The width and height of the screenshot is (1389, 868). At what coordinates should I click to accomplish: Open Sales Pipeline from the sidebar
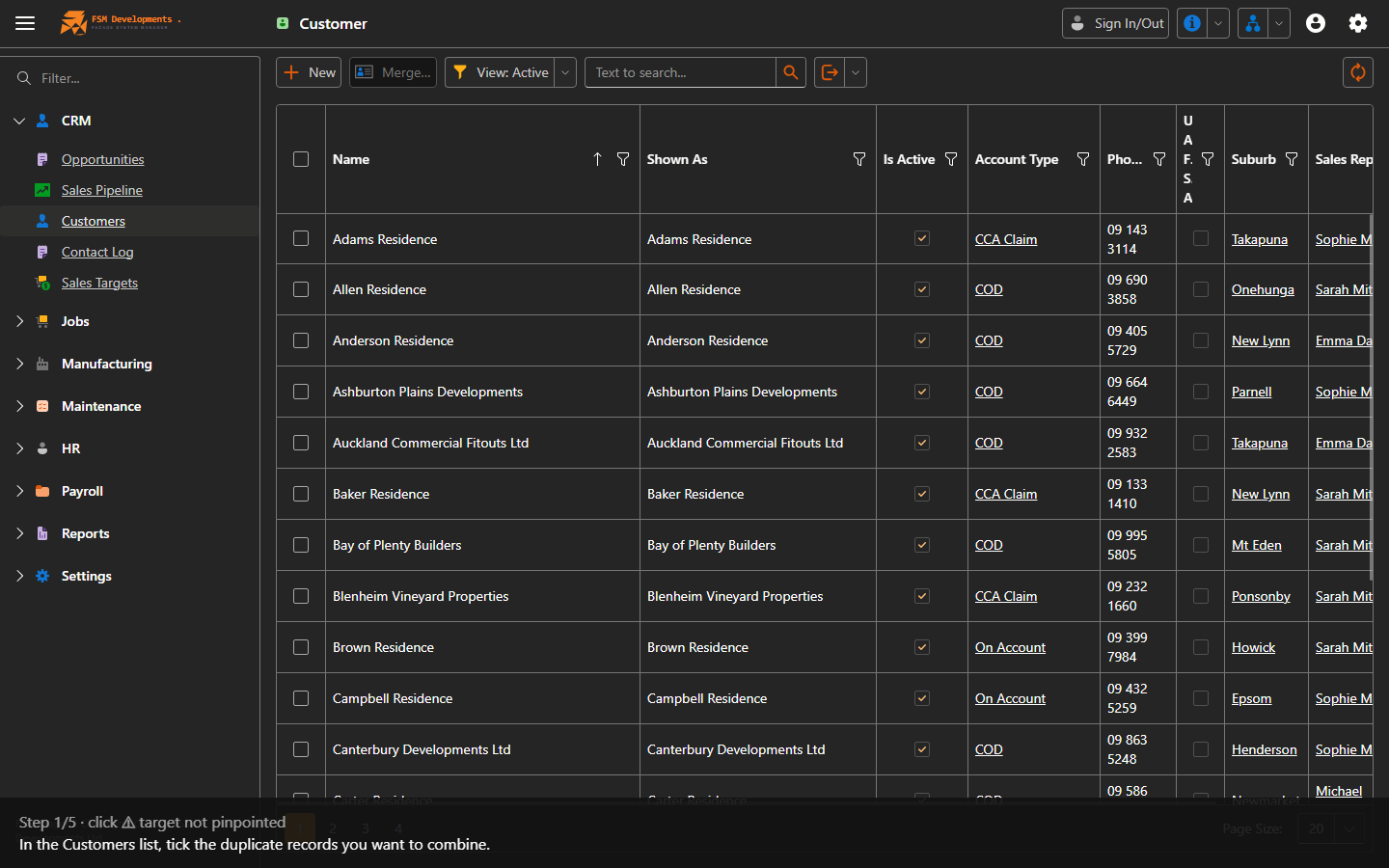[102, 190]
